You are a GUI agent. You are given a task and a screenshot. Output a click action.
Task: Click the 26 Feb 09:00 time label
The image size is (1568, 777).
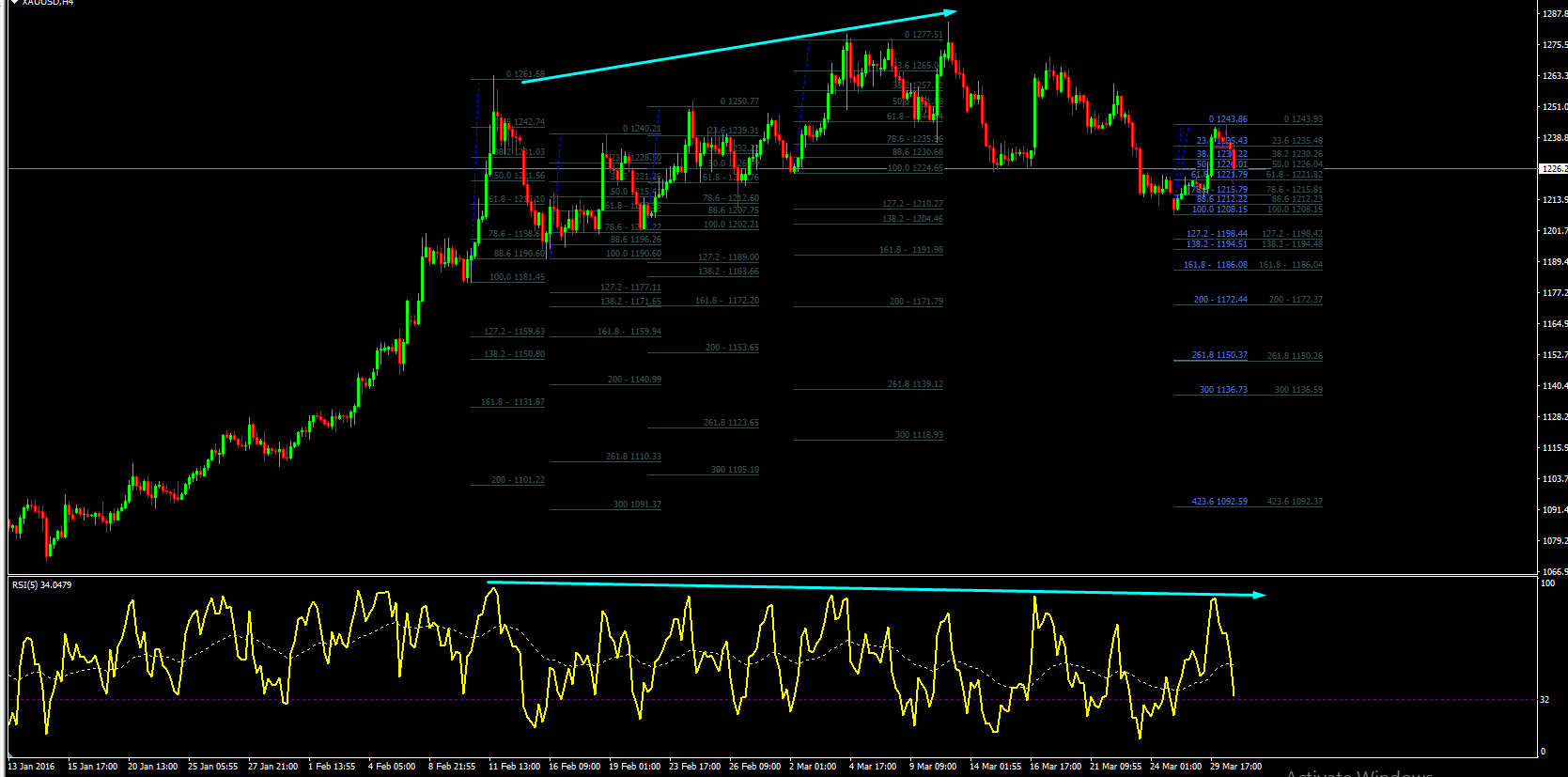pos(754,767)
